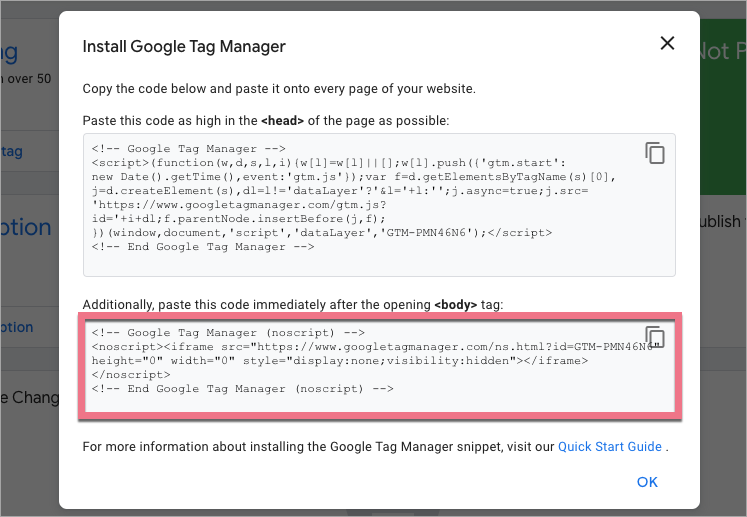Click the '<!-- End Google Tag Manager -->' line
The height and width of the screenshot is (517, 747).
[x=203, y=247]
